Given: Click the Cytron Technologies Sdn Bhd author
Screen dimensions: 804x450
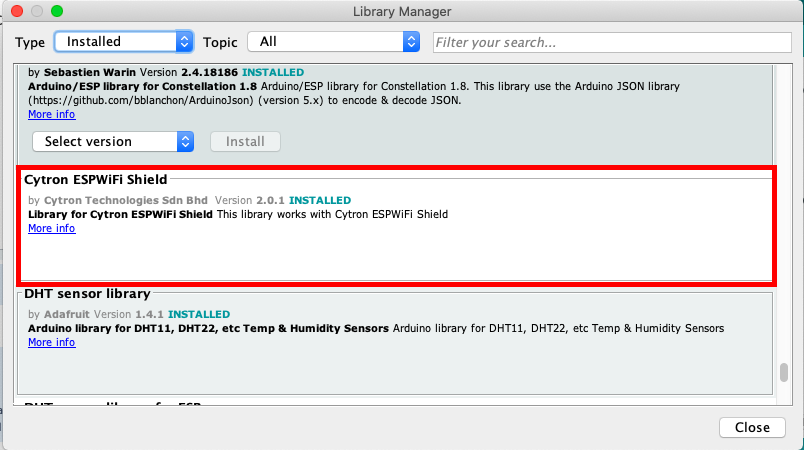Looking at the screenshot, I should pyautogui.click(x=126, y=200).
